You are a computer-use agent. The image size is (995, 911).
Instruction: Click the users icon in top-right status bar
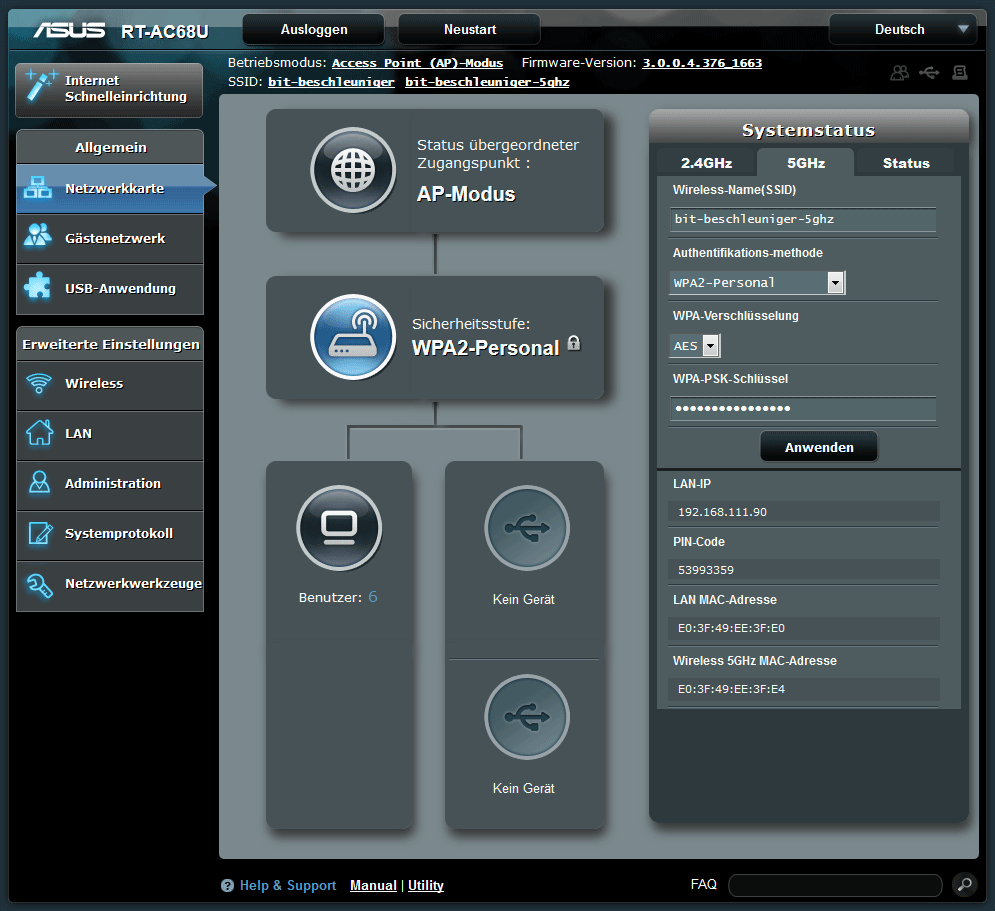click(x=900, y=73)
